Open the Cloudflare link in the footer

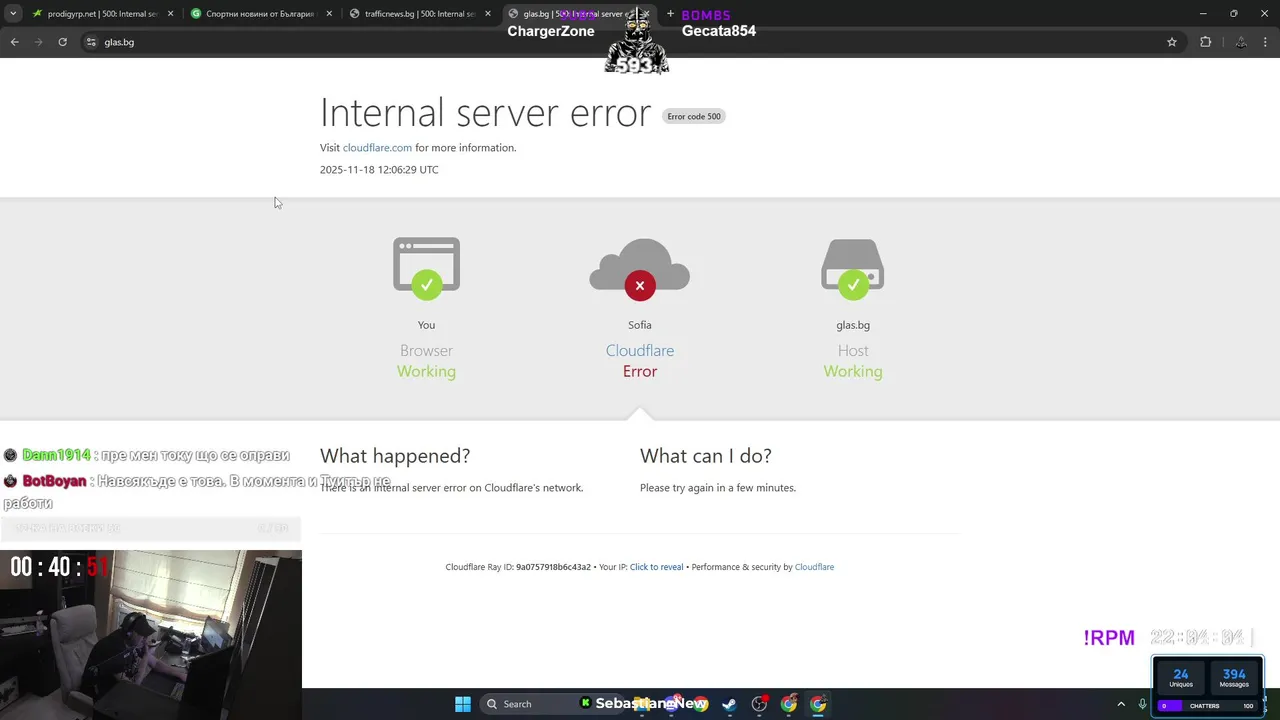814,567
